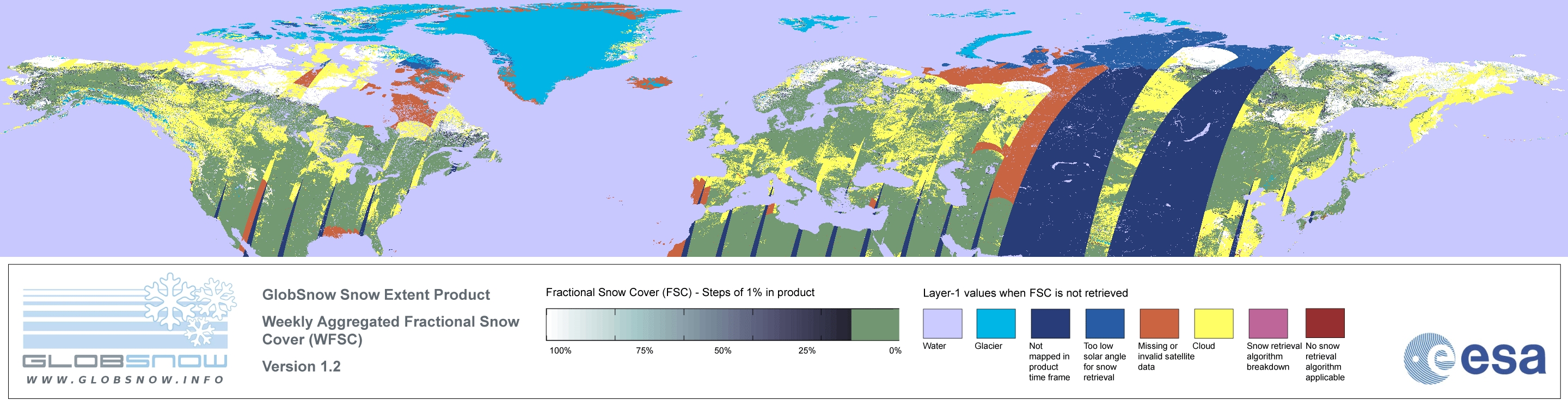
Task: Click Layer-1 values when FSC not retrieved
Action: tap(1025, 293)
